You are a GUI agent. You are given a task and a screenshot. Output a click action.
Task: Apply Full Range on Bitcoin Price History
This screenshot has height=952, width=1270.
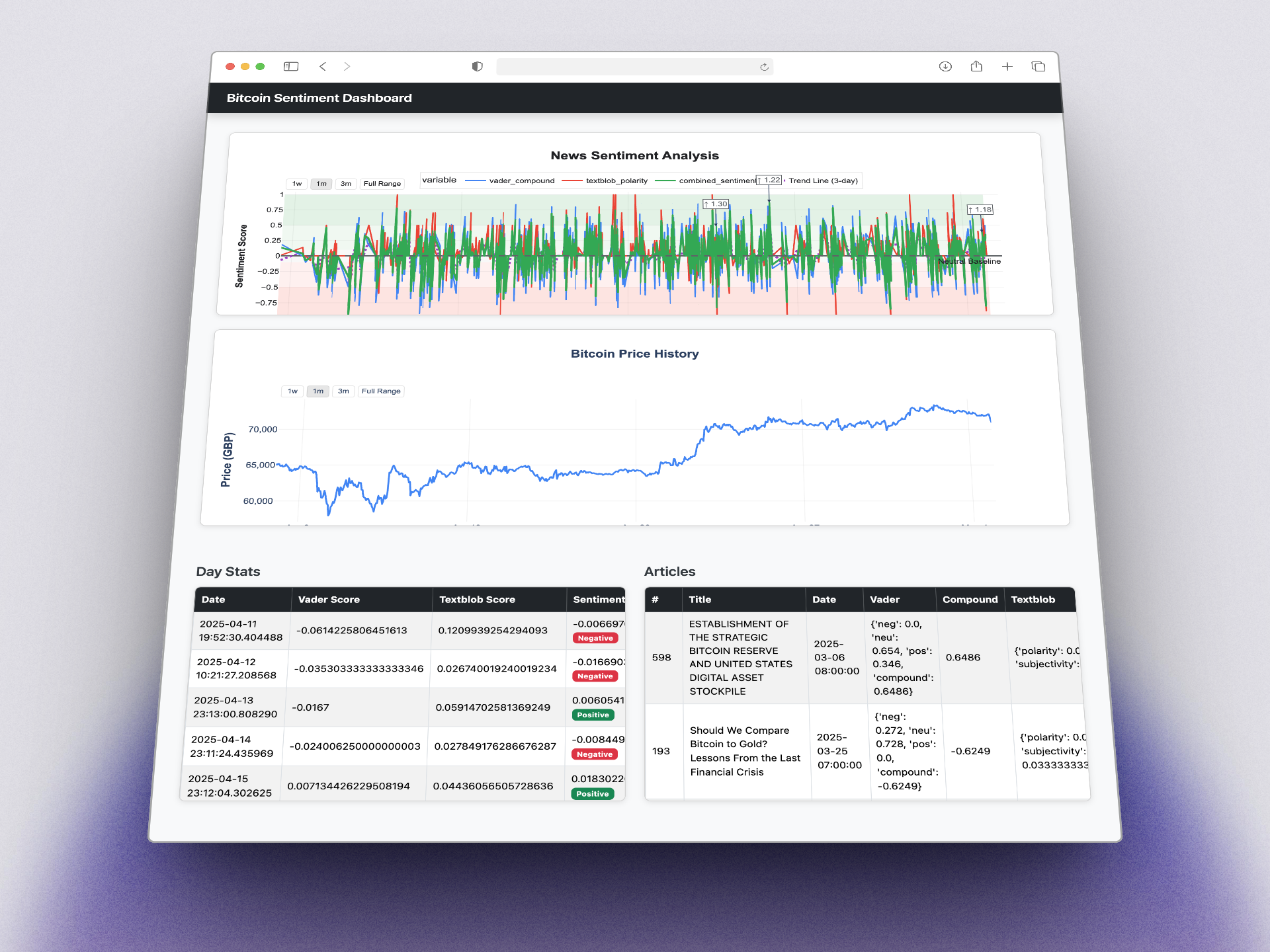(381, 391)
